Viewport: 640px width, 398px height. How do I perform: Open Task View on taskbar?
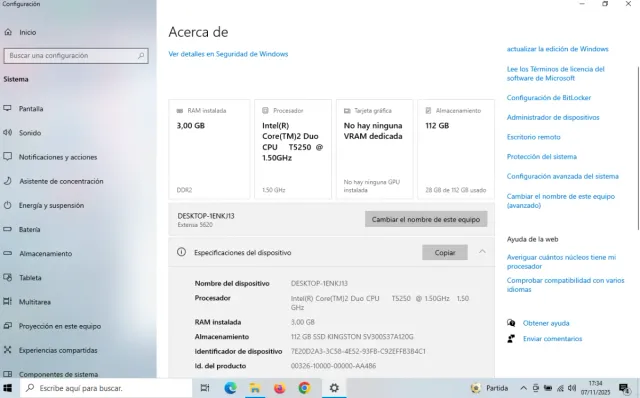pos(205,388)
